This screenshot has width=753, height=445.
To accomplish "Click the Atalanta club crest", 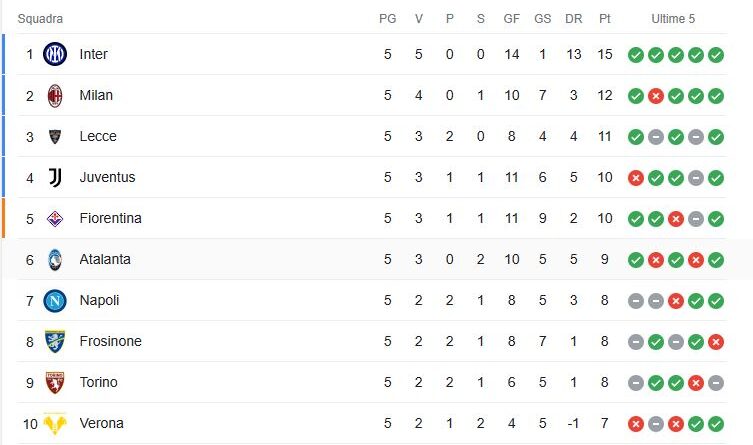I will click(55, 259).
